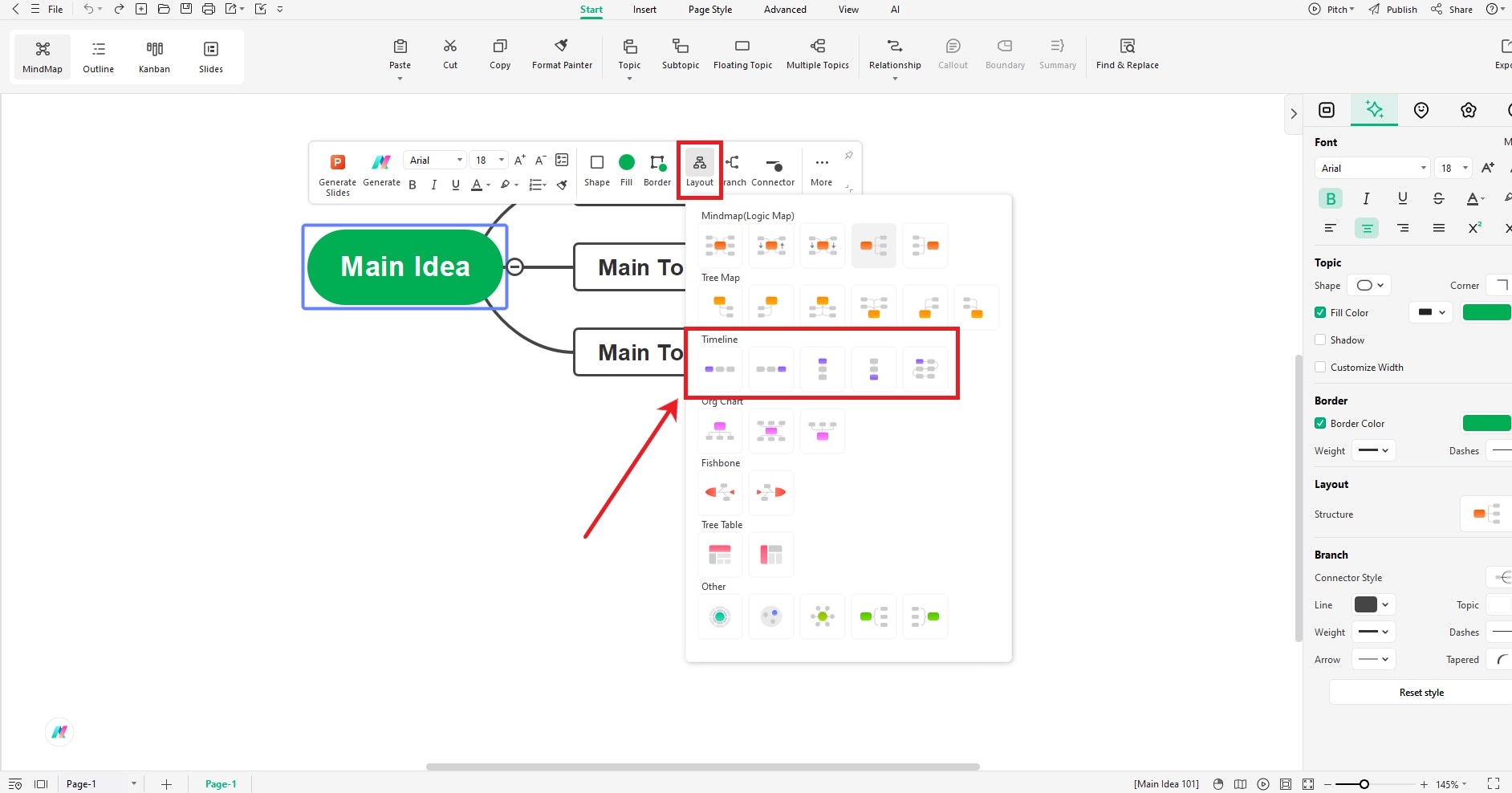Open the emoji sticker tab in right panel
Viewport: 1512px width, 793px height.
pos(1421,110)
